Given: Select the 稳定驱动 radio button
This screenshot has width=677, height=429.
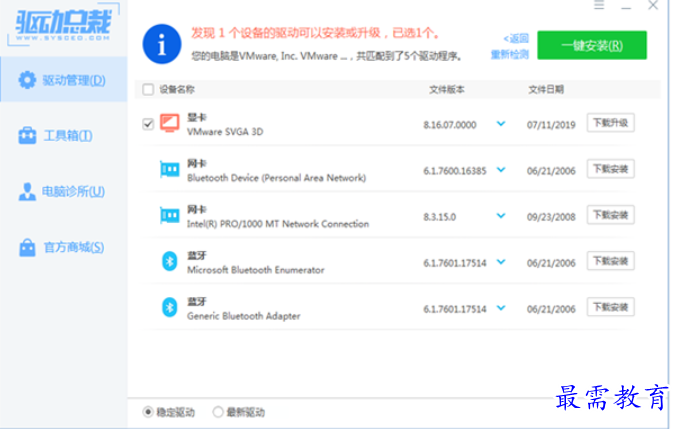Looking at the screenshot, I should 148,412.
